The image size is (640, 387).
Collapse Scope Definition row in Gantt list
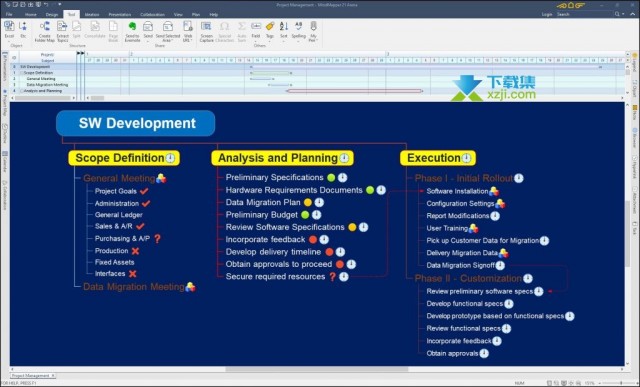[x=22, y=73]
